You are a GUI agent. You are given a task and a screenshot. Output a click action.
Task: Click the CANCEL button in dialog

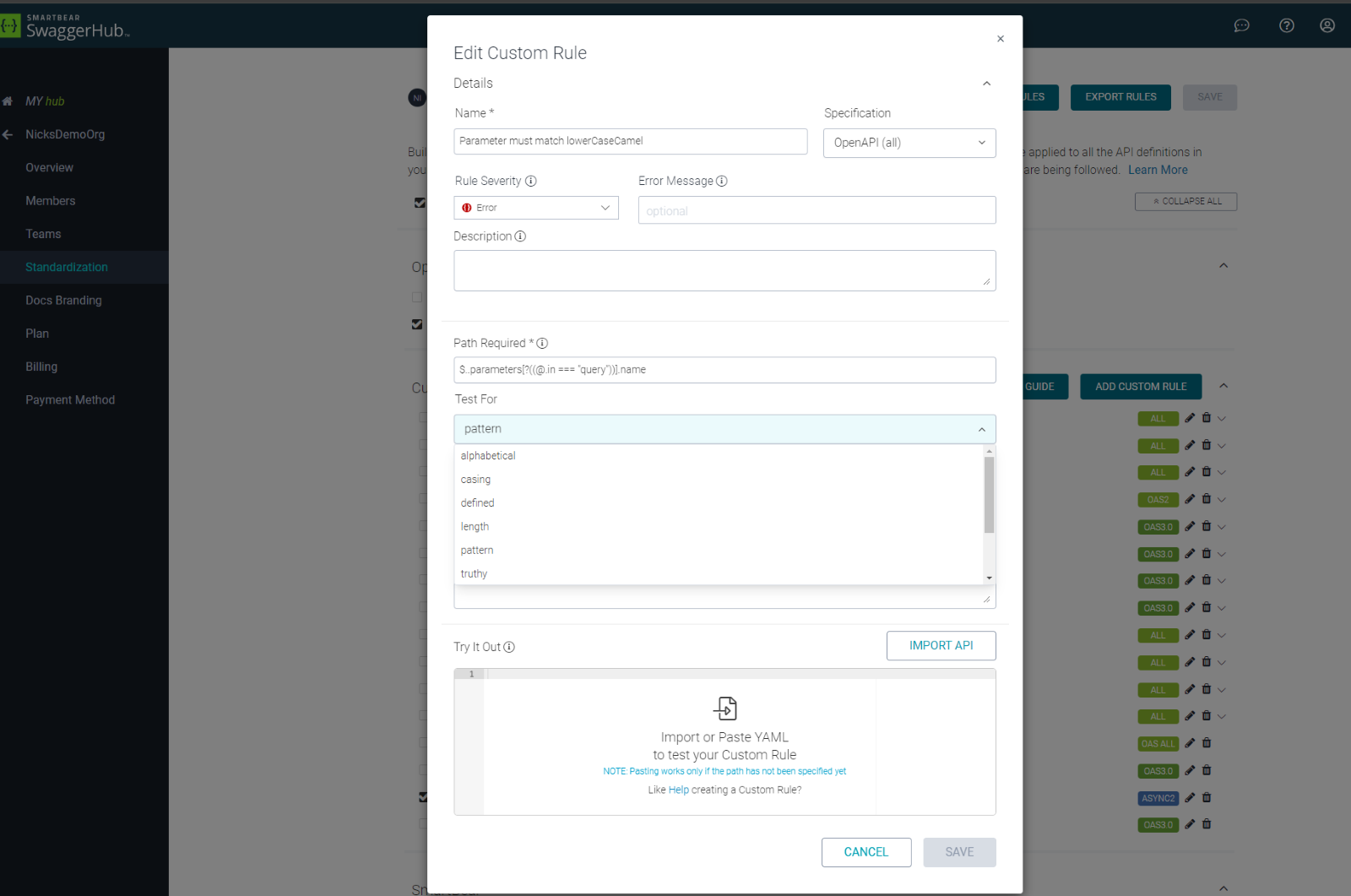[x=865, y=852]
